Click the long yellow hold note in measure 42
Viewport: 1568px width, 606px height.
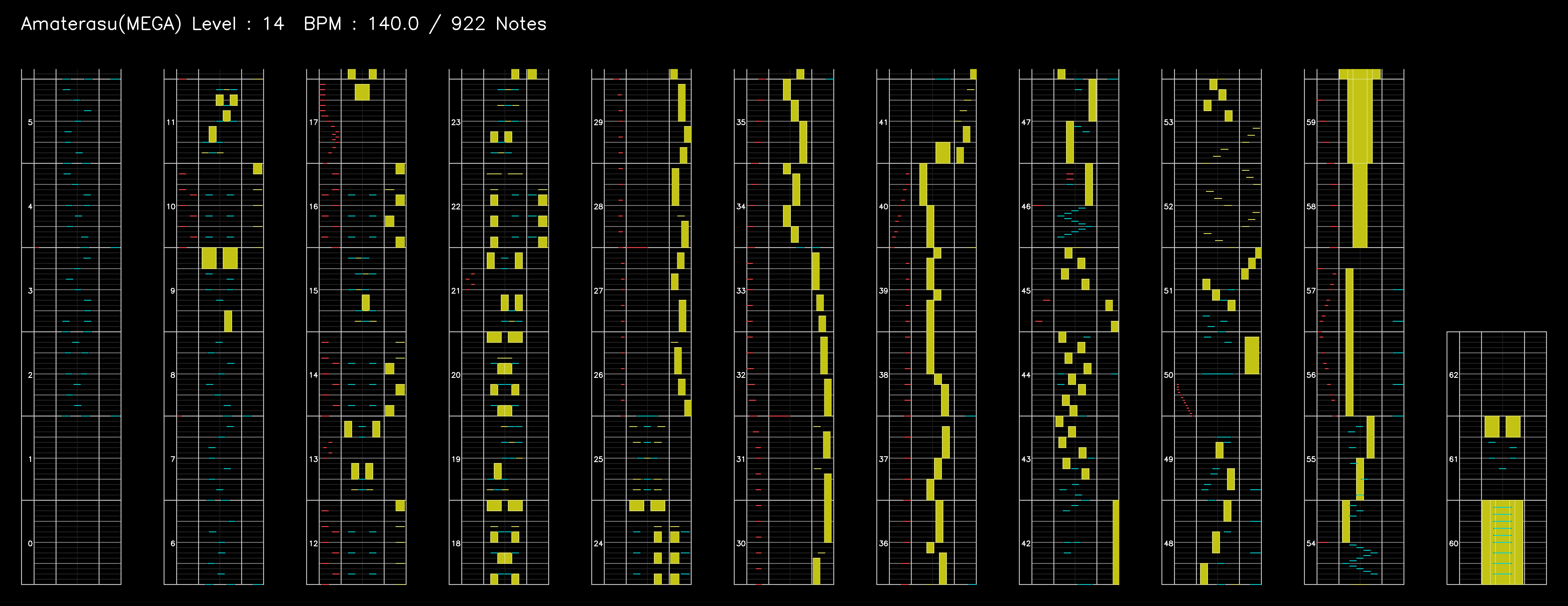pyautogui.click(x=1116, y=542)
